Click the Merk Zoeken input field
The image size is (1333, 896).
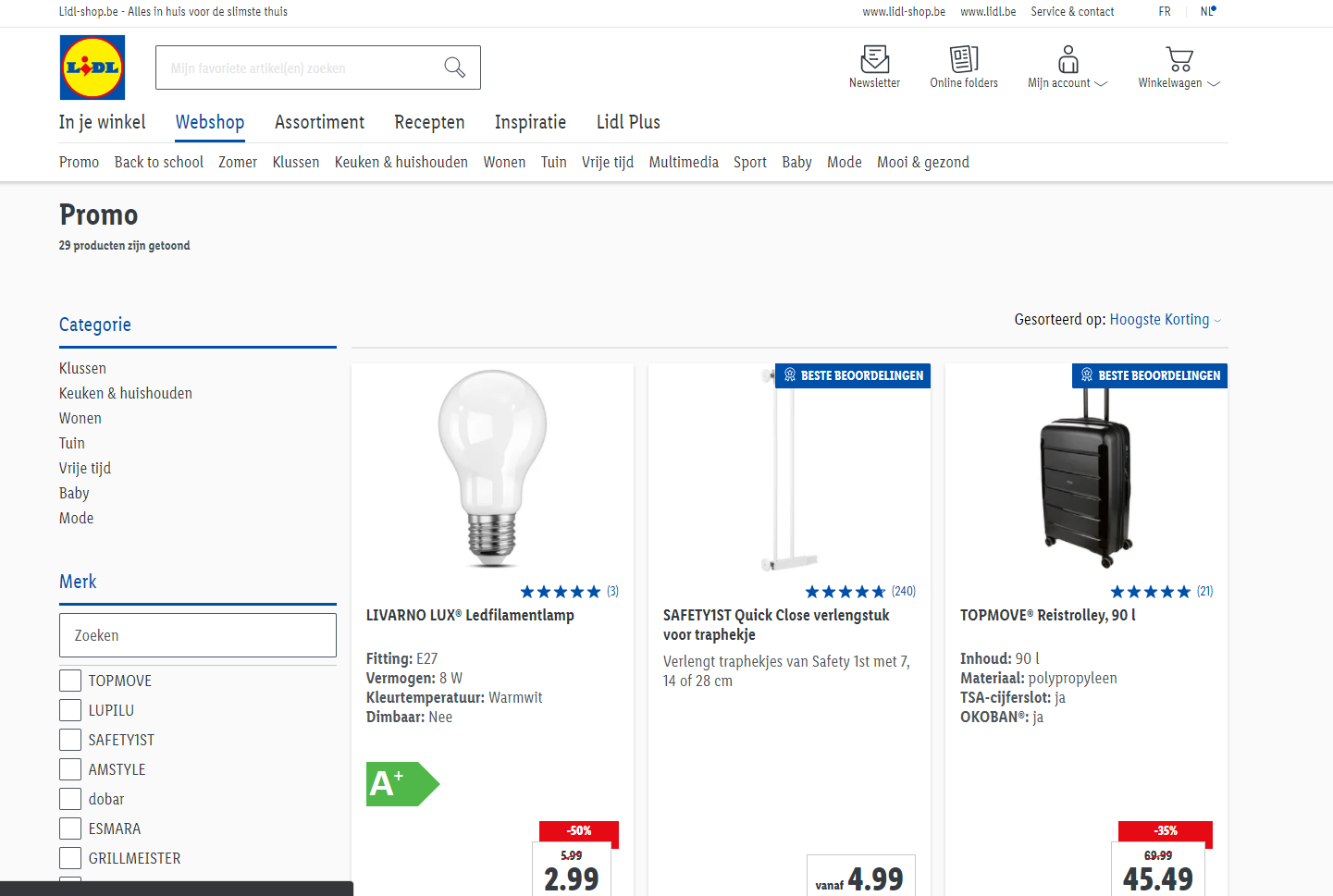tap(198, 635)
